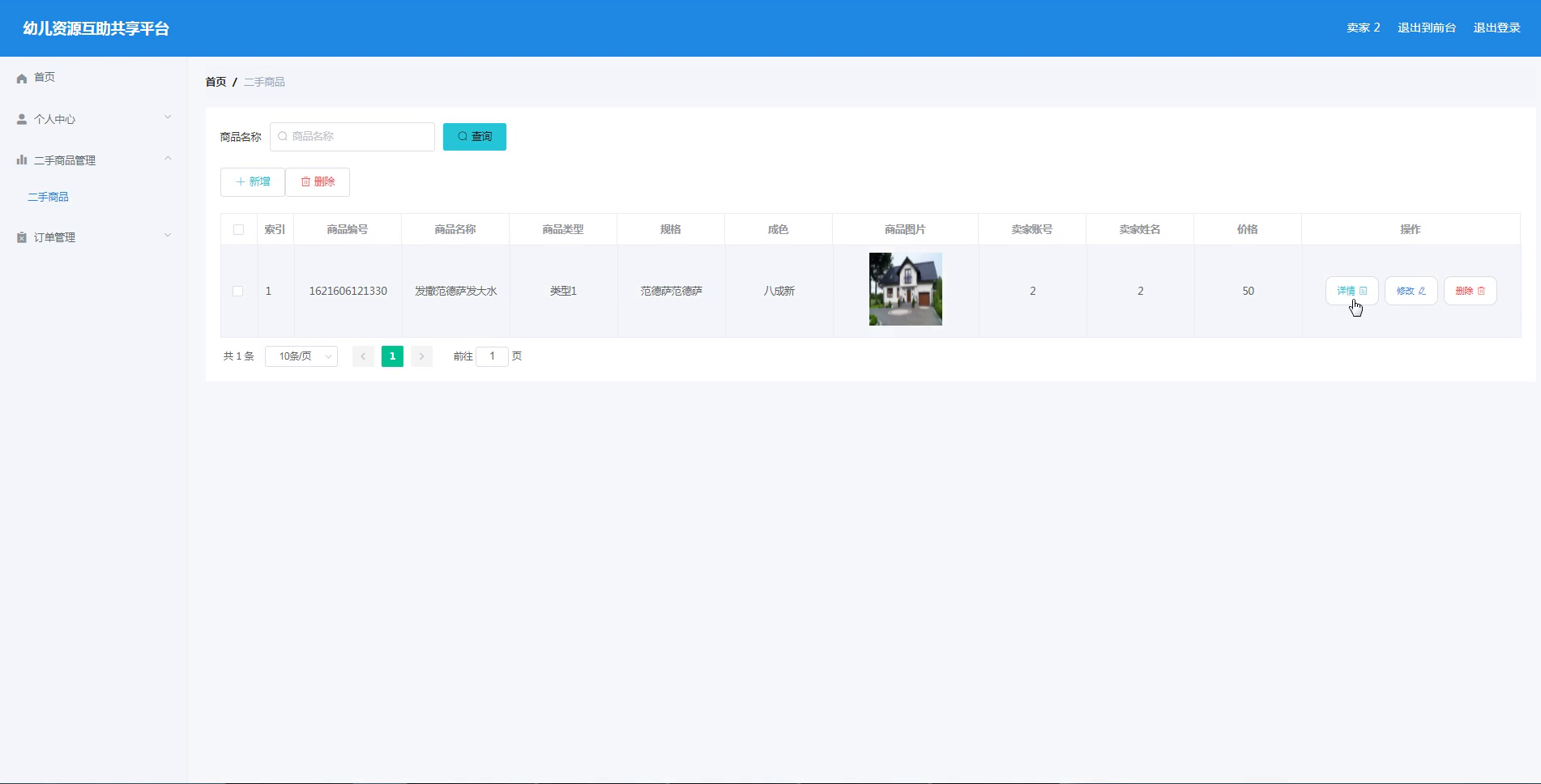Click the 成色 column header
The width and height of the screenshot is (1541, 784).
(779, 230)
